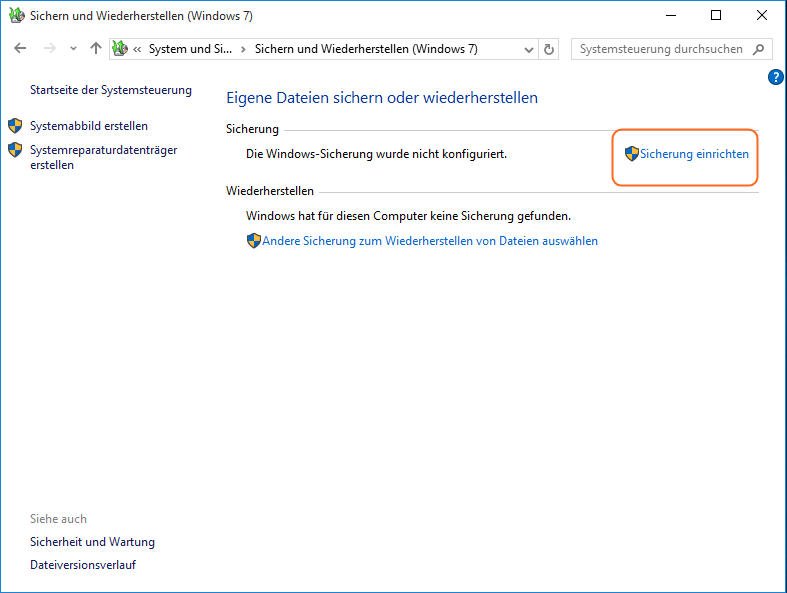This screenshot has height=593, width=787.
Task: Expand the breadcrumb chevron after System und Si...
Action: point(243,50)
